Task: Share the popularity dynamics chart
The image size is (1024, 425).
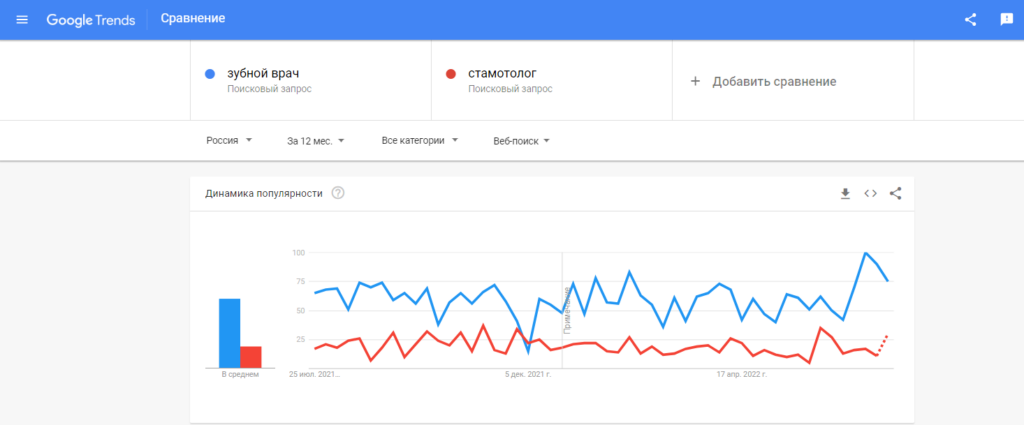Action: 895,193
